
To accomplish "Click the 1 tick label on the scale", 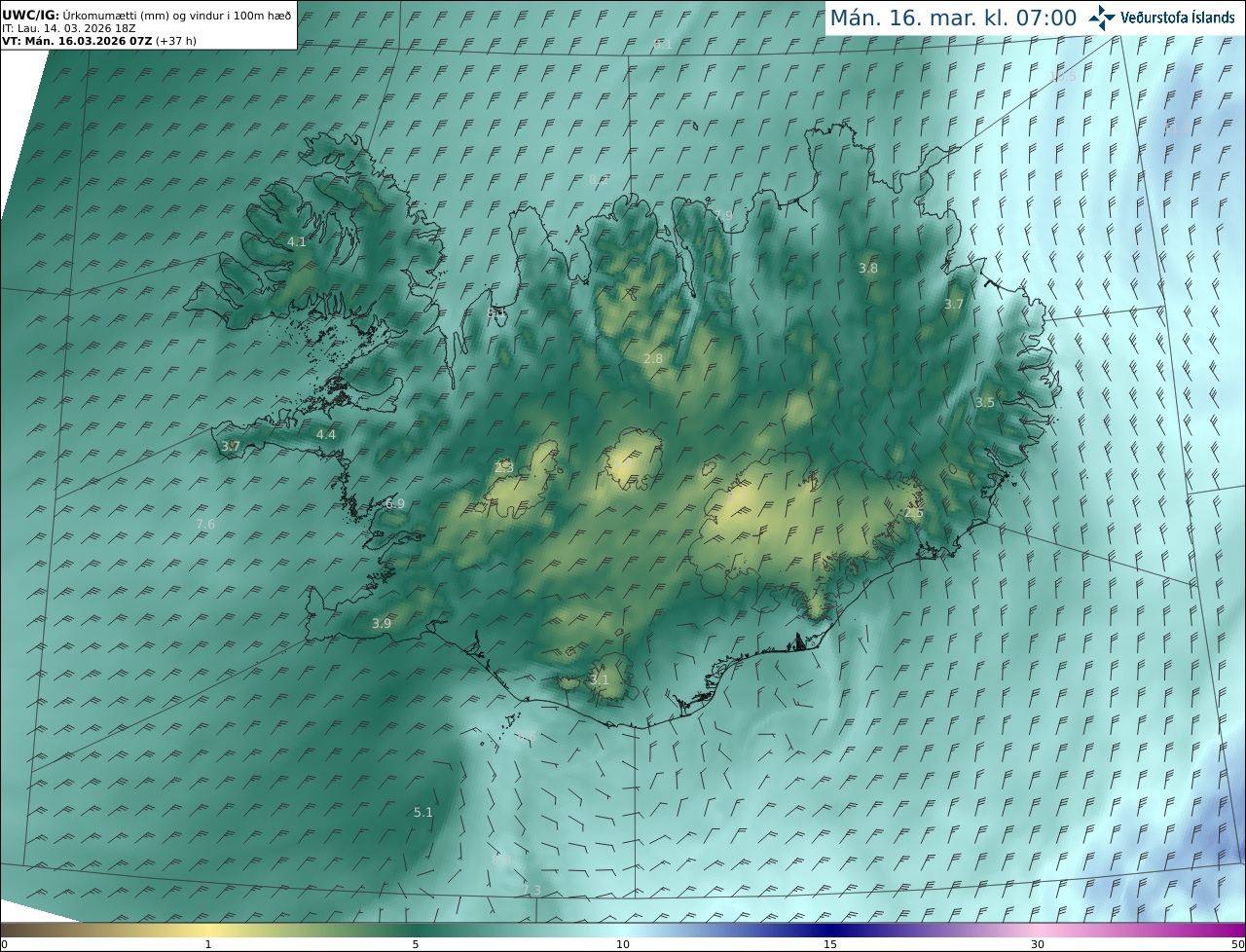I will [208, 944].
